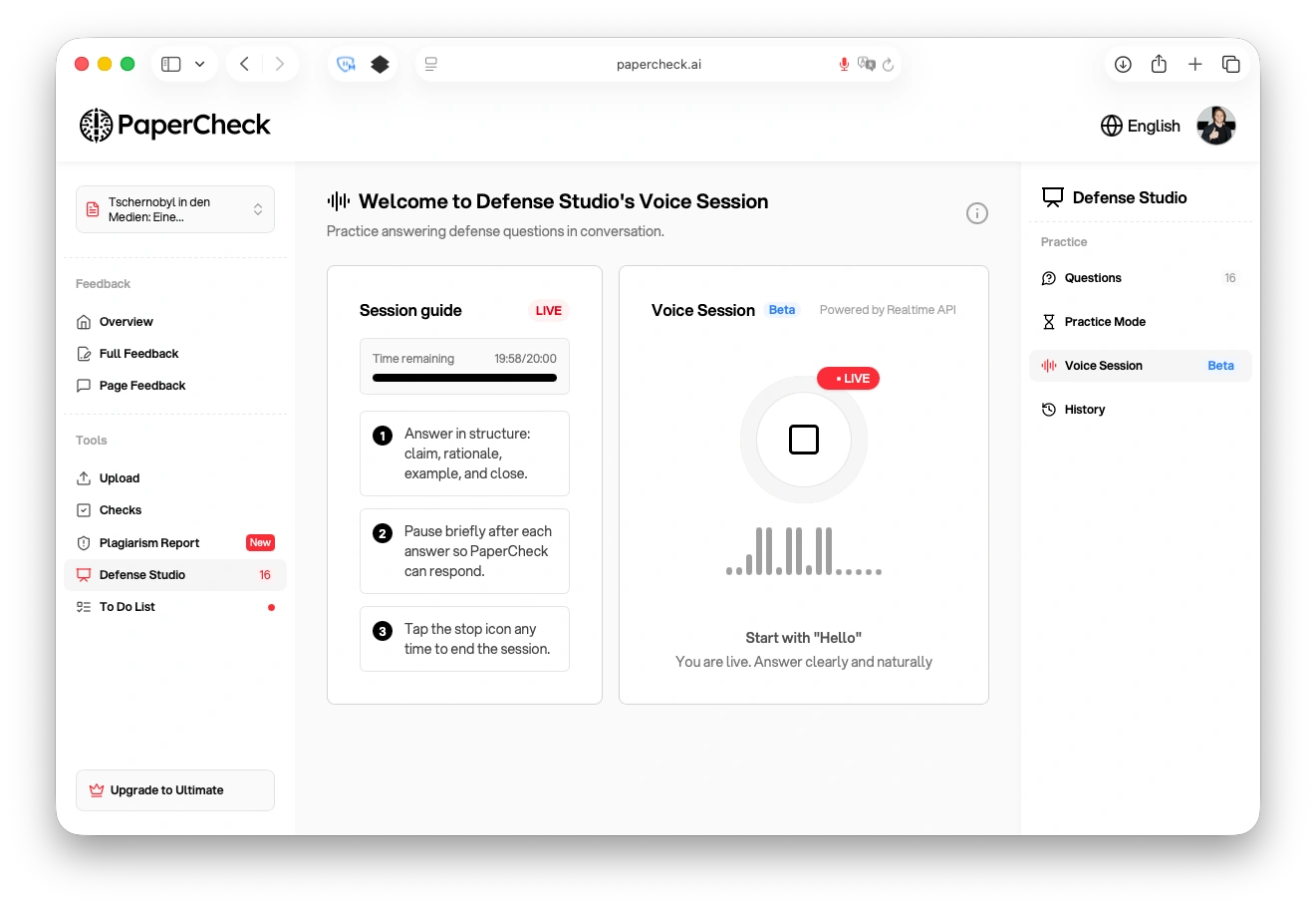Image resolution: width=1316 pixels, height=909 pixels.
Task: Open the History clock icon
Action: (1048, 409)
